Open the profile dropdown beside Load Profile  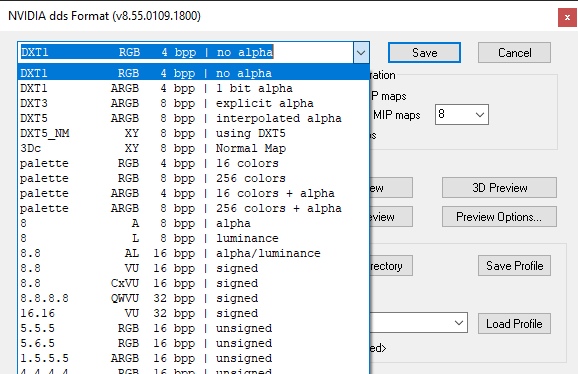tap(419, 323)
